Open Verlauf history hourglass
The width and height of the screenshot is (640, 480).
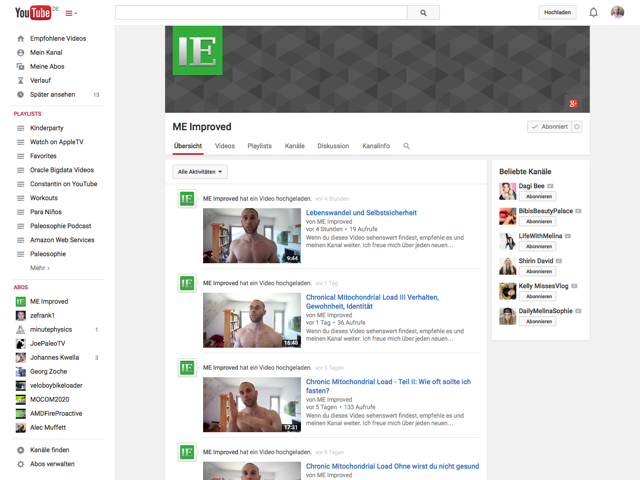[20, 80]
